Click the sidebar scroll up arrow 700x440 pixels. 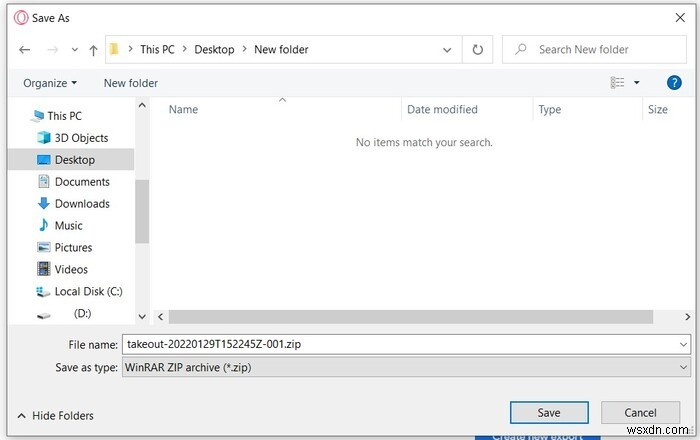click(142, 105)
